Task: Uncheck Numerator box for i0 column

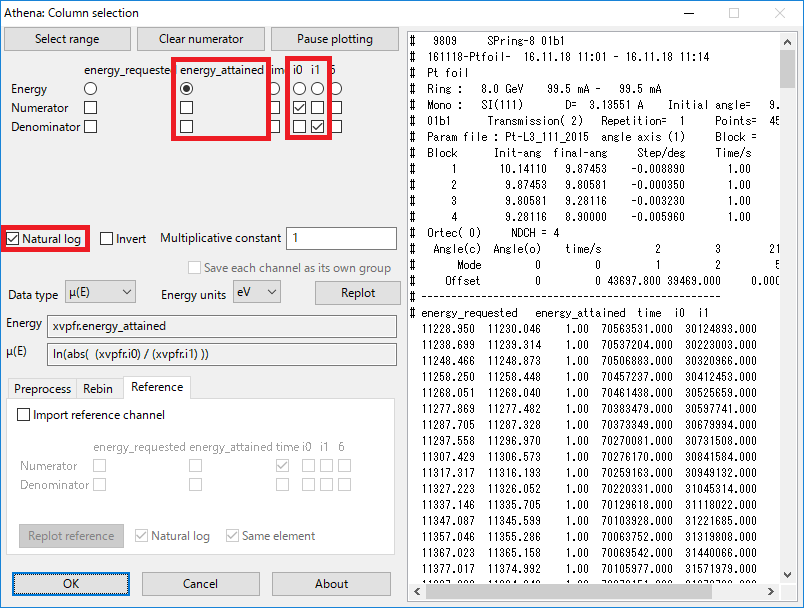Action: [x=299, y=108]
